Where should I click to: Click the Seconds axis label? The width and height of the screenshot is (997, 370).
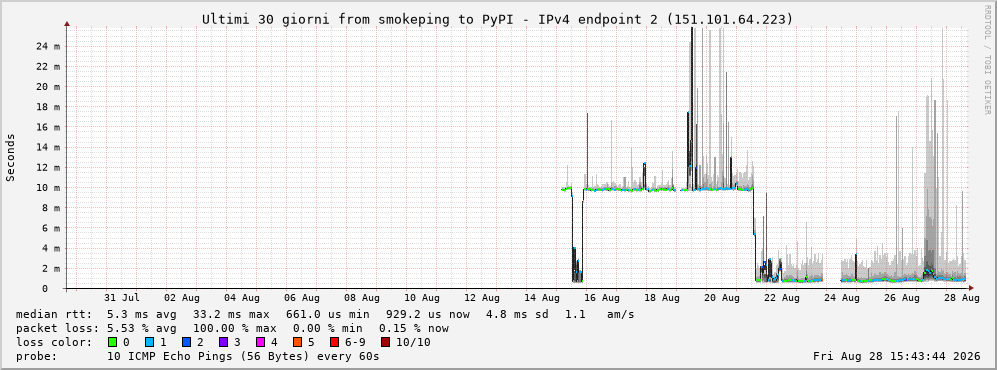[11, 158]
